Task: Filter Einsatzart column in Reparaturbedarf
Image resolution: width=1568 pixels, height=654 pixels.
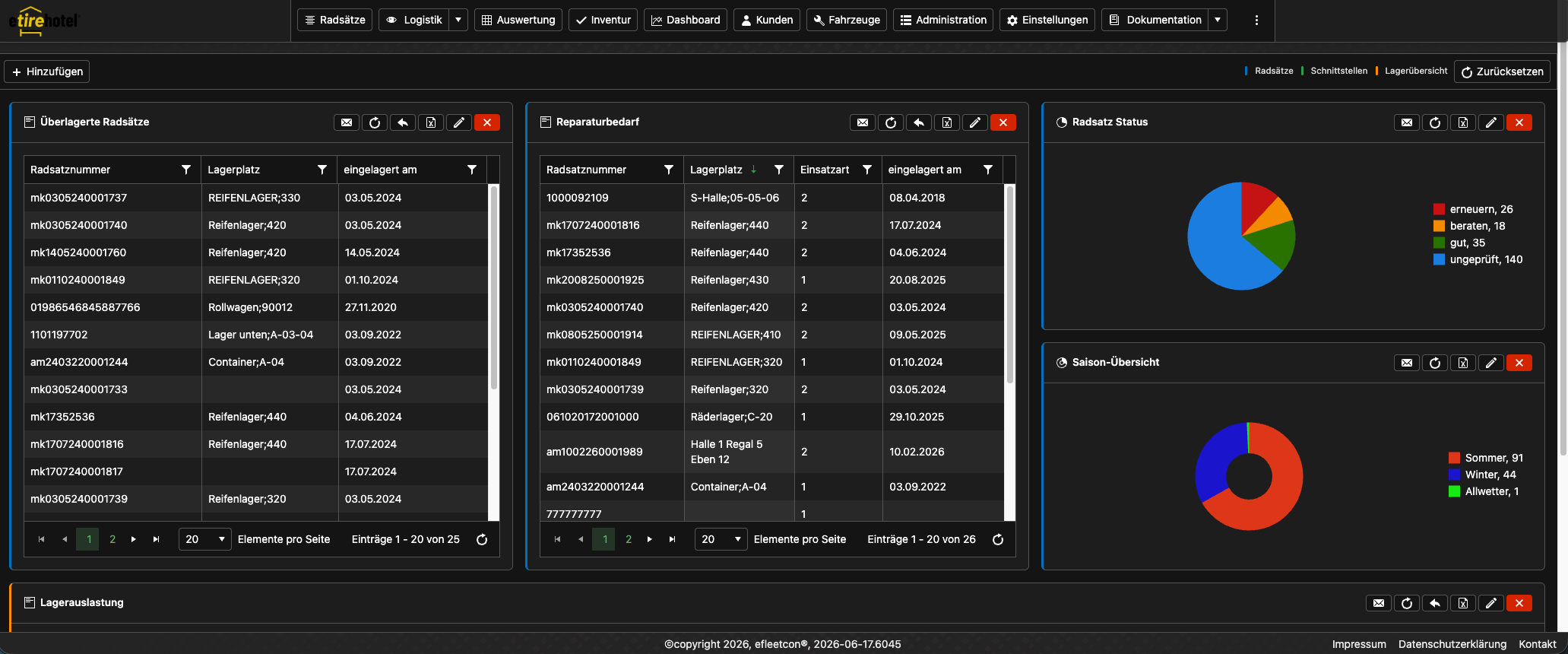Action: (867, 170)
